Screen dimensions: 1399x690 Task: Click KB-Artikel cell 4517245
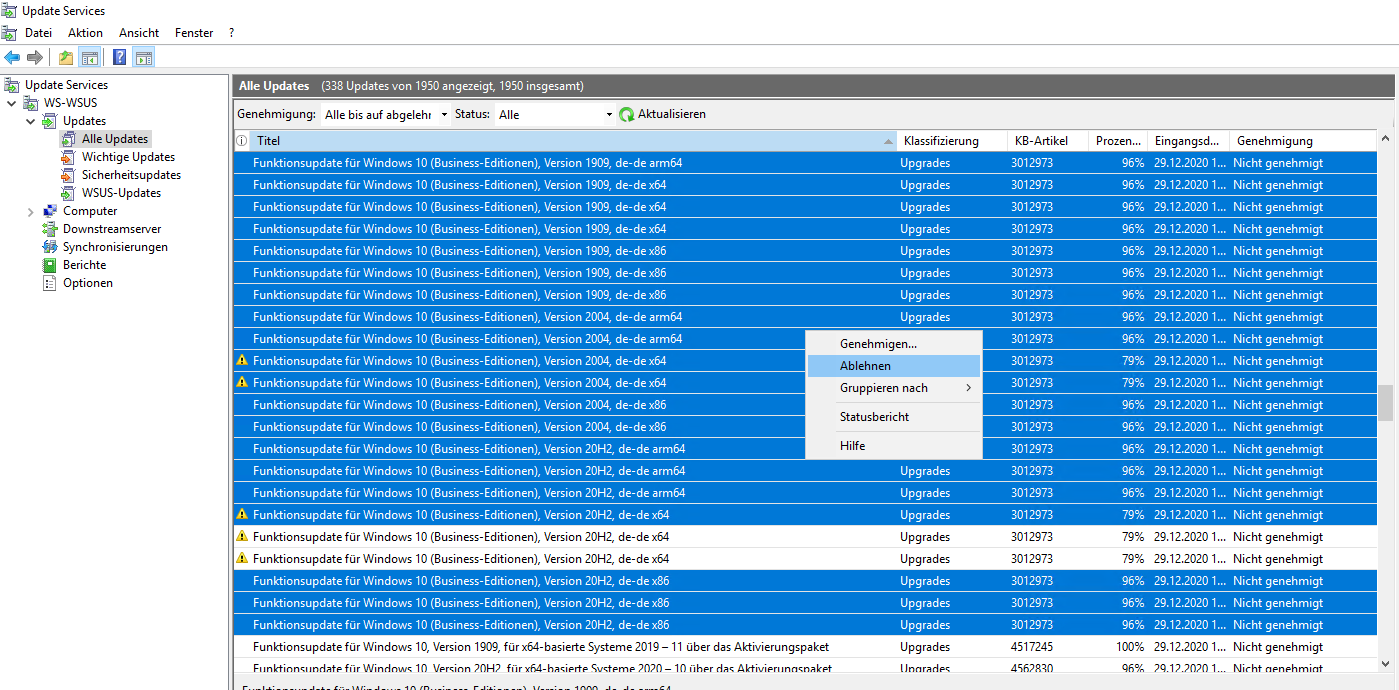point(1031,647)
